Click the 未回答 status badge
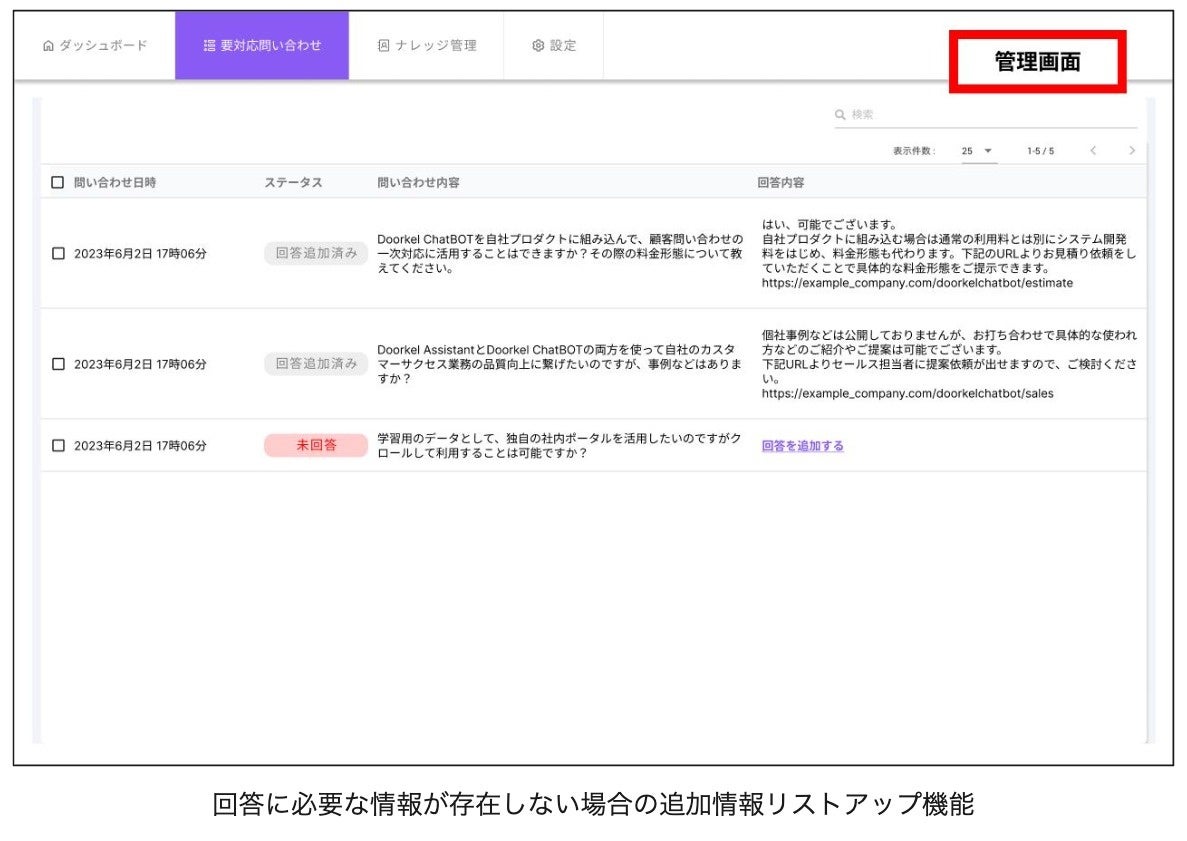Viewport: 1187px width, 841px height. click(316, 445)
